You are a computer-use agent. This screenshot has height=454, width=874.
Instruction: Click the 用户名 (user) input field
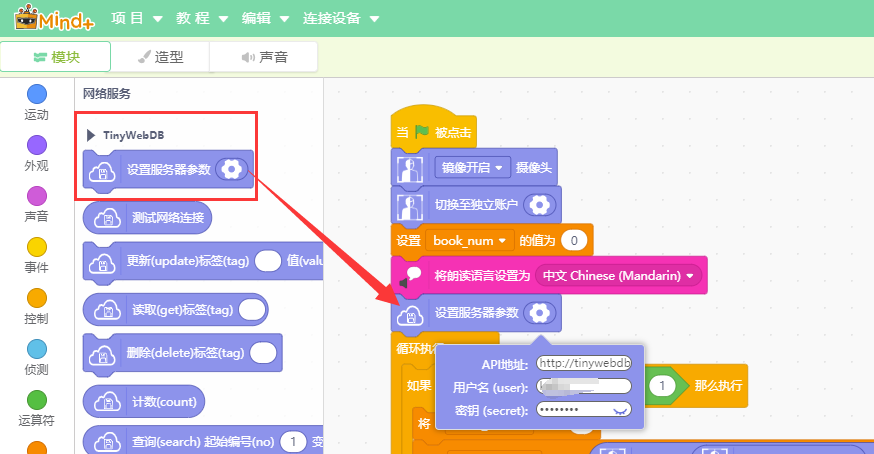[584, 386]
